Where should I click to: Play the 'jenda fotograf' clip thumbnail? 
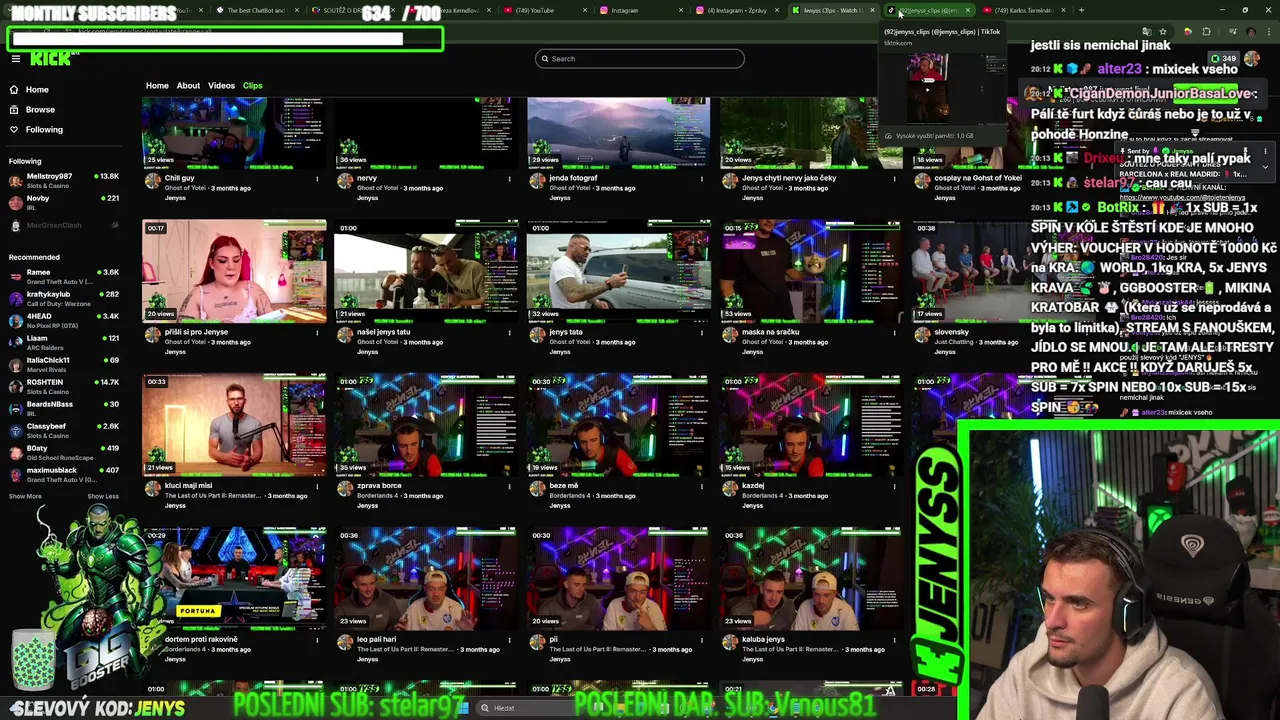[x=618, y=133]
